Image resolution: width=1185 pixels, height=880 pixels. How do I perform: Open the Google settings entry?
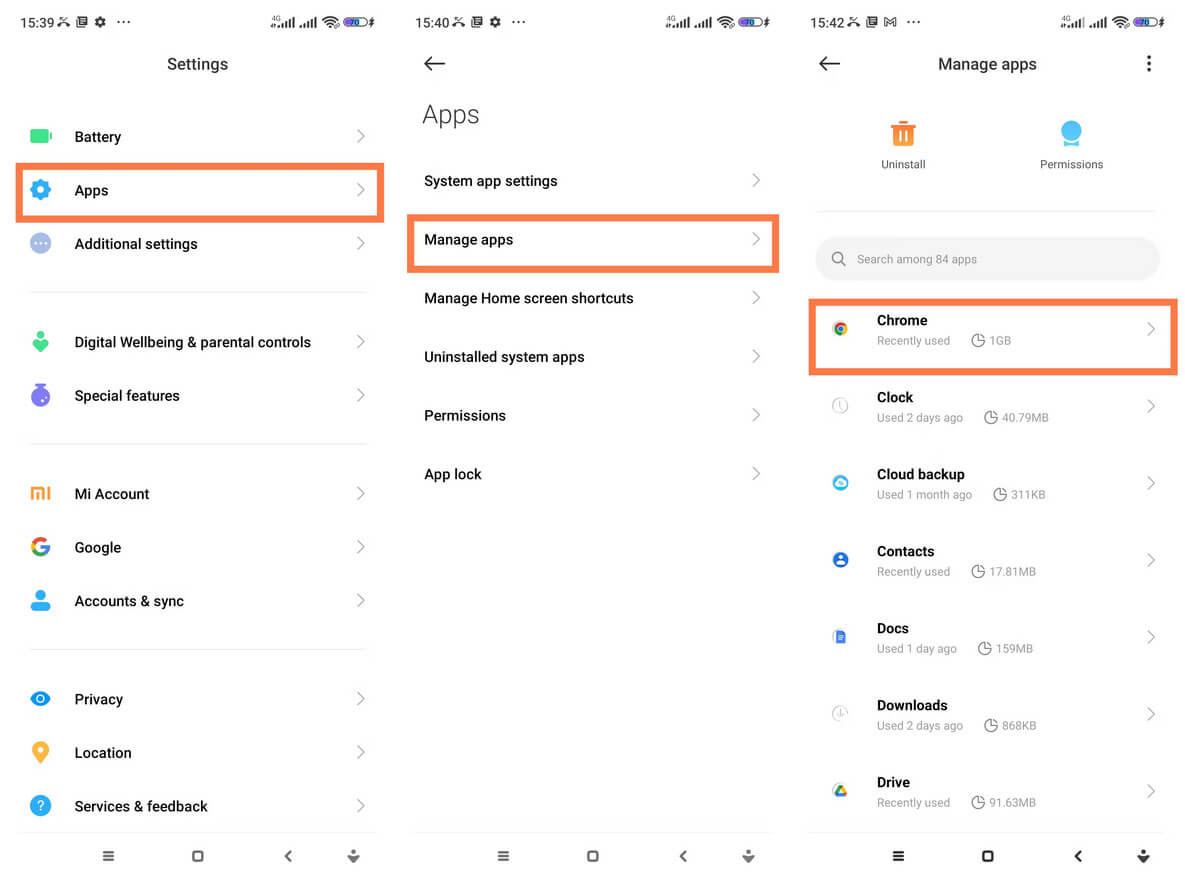[198, 547]
